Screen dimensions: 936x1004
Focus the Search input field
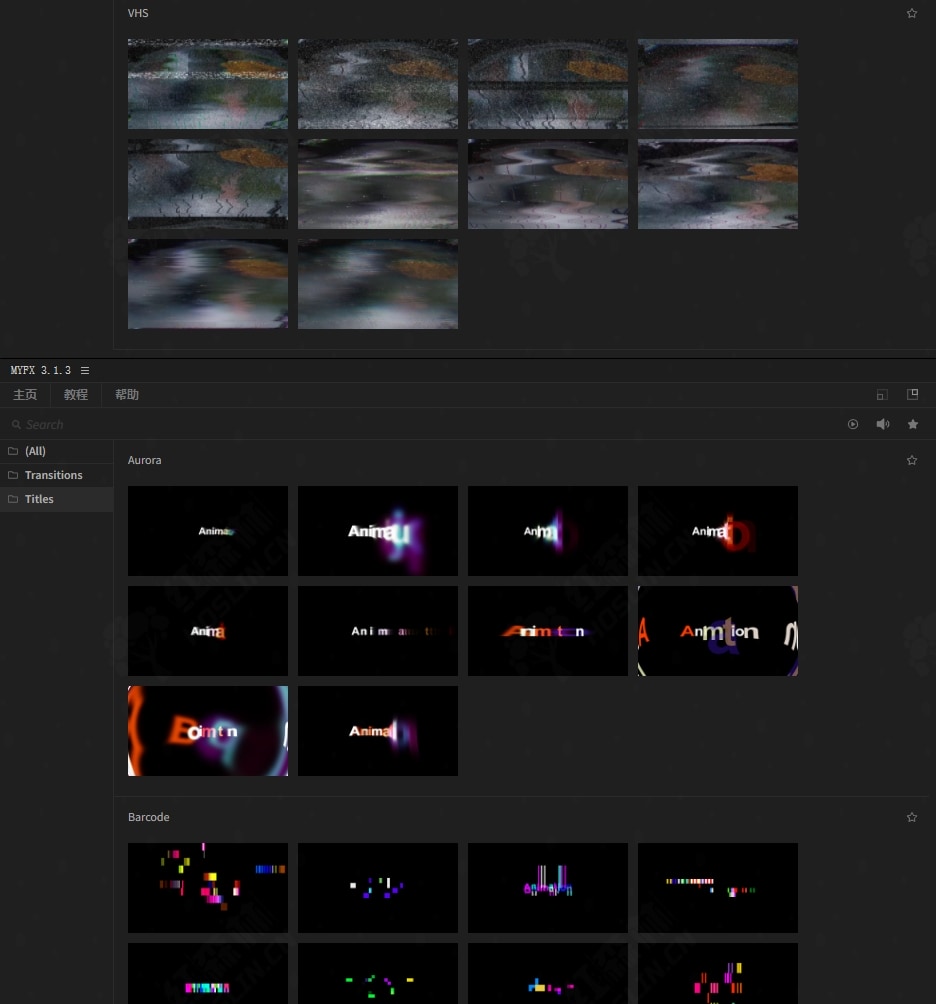[423, 425]
